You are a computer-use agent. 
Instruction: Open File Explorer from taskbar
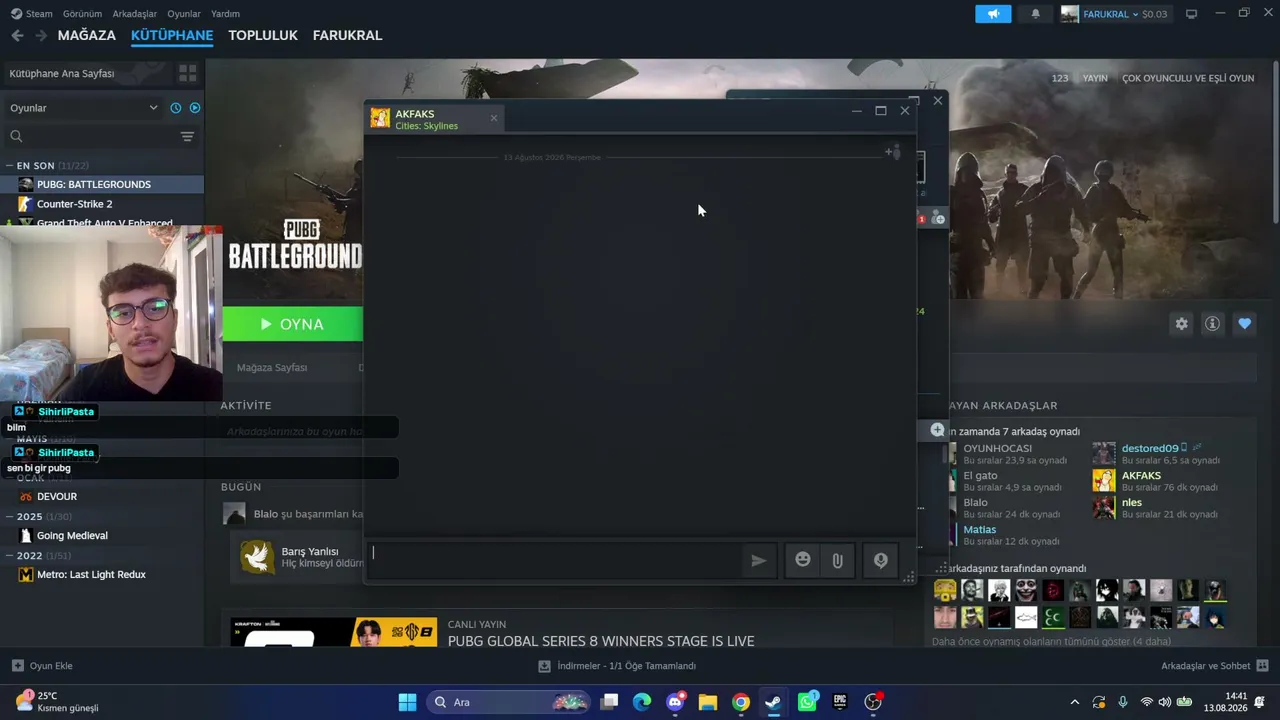tap(708, 702)
